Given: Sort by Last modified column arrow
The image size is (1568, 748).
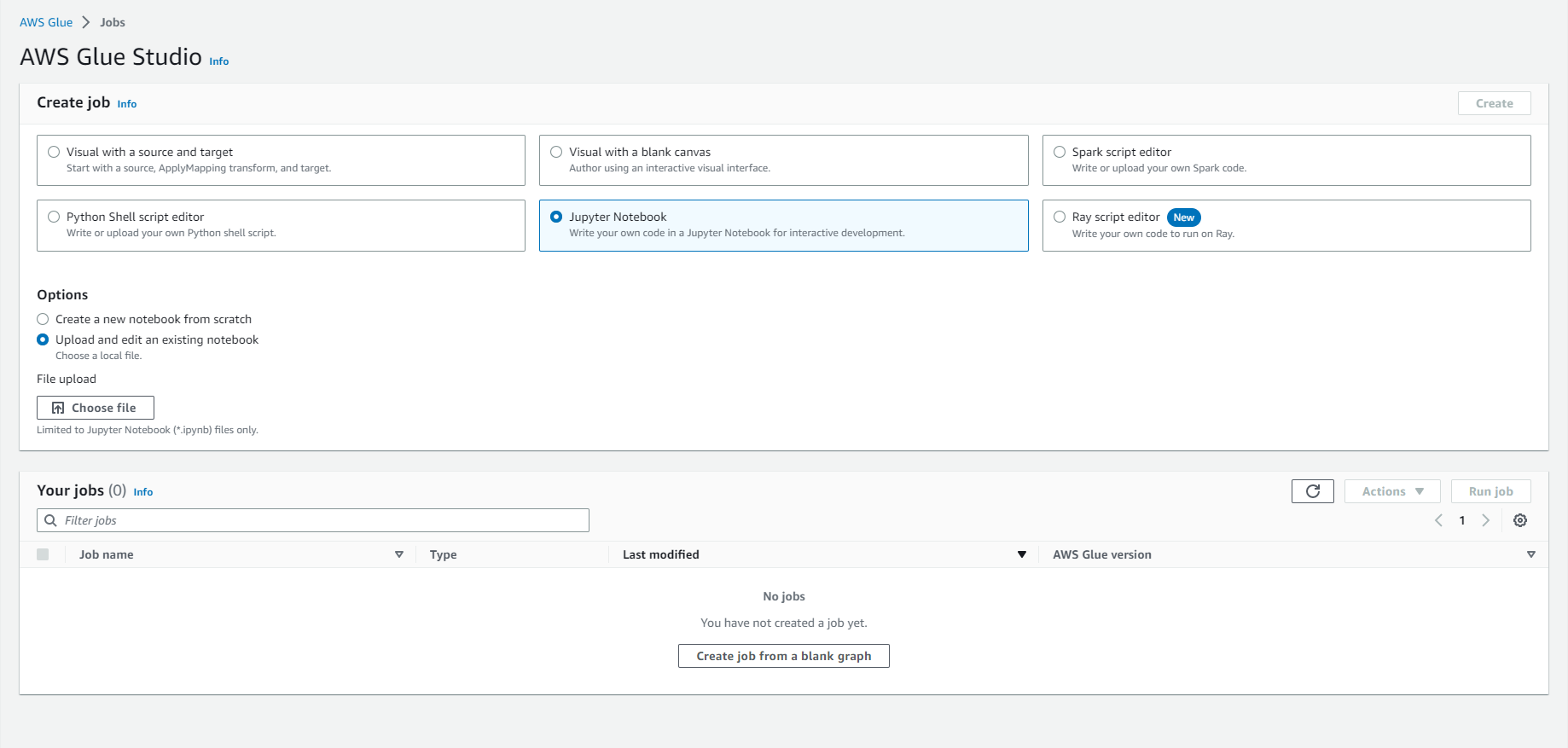Looking at the screenshot, I should point(1021,554).
